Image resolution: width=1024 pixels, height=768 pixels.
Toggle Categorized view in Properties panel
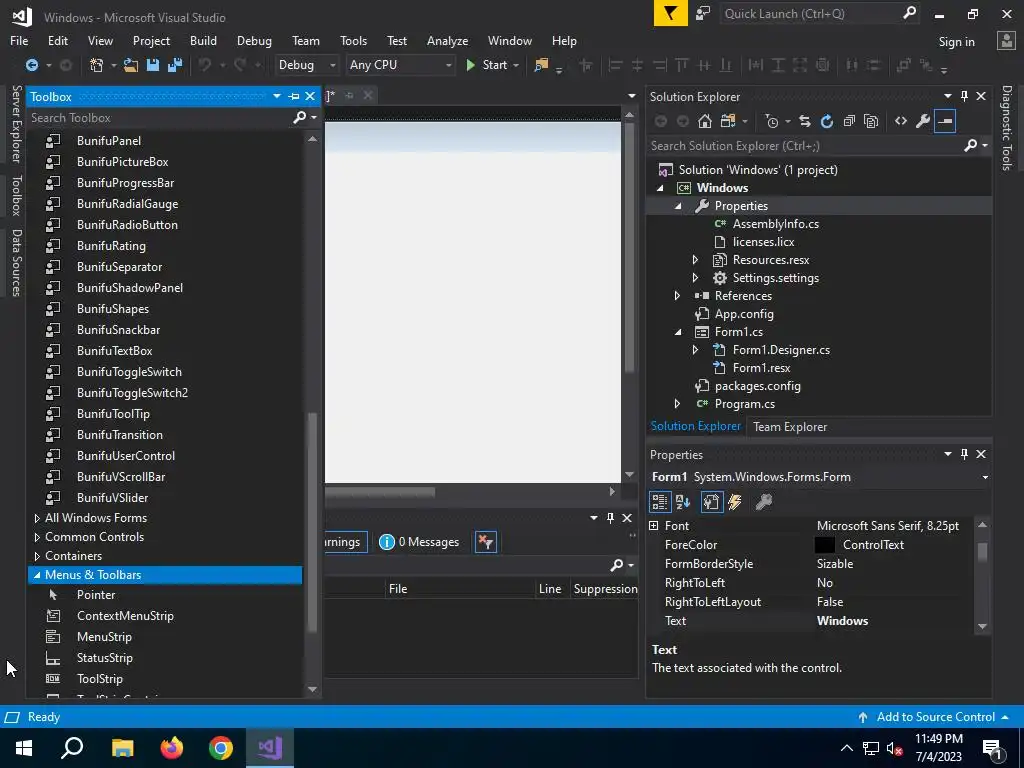click(660, 502)
